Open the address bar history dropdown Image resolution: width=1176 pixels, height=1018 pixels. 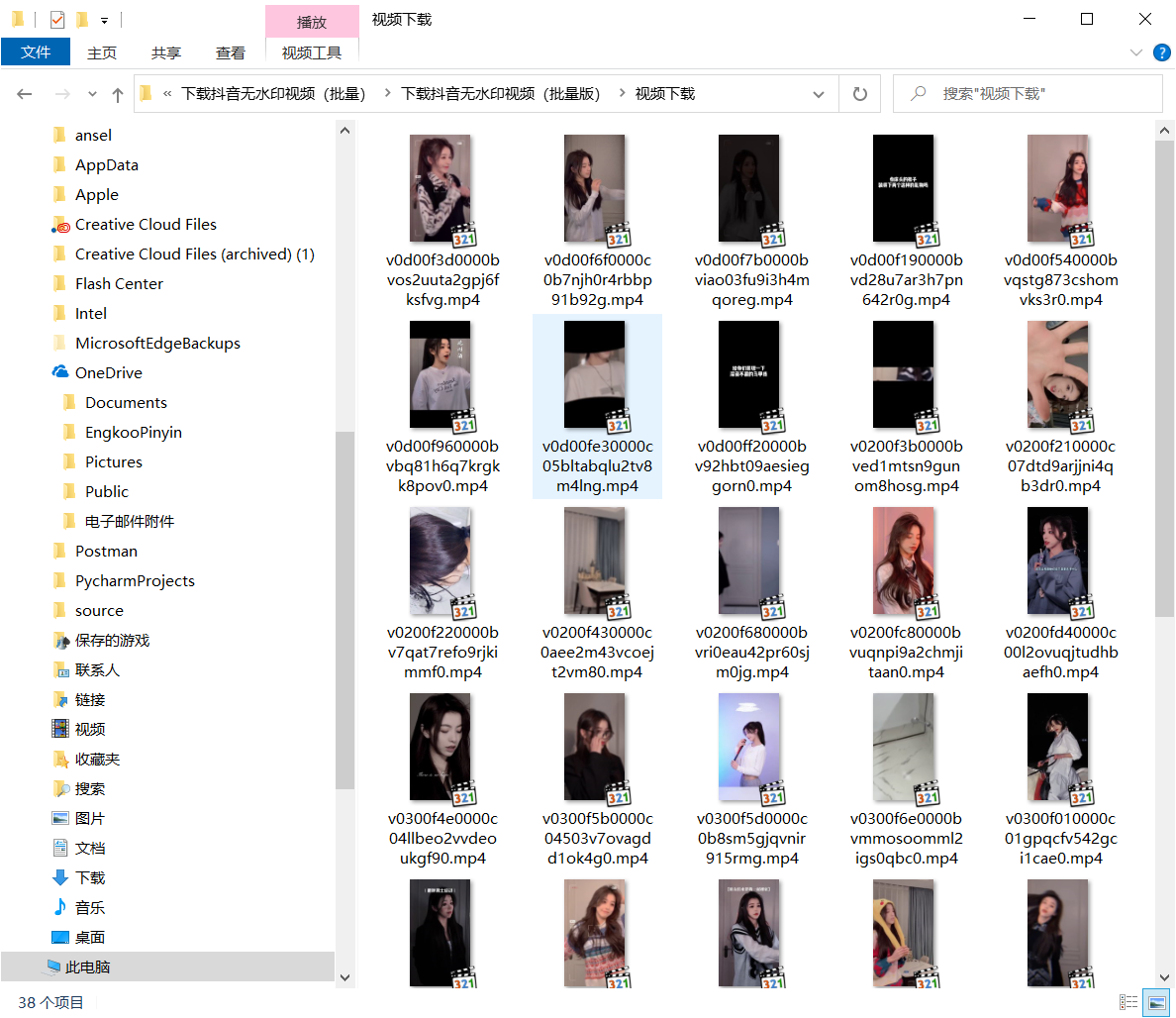coord(819,94)
